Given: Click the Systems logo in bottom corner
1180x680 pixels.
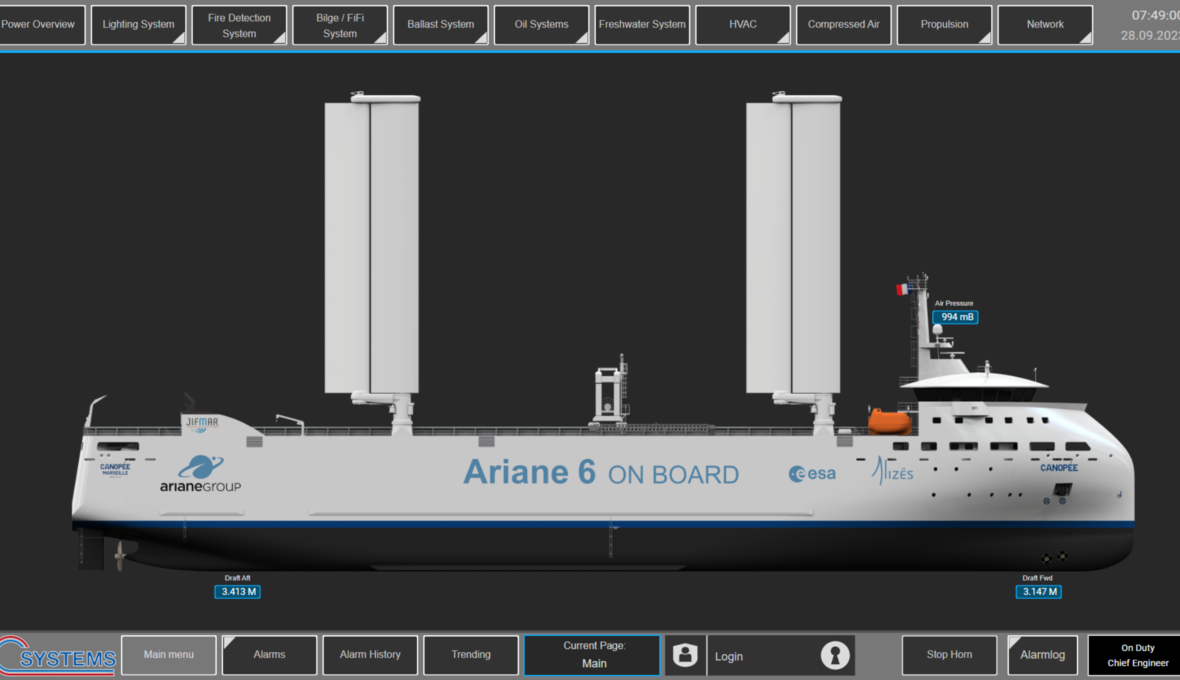Looking at the screenshot, I should click(x=60, y=656).
